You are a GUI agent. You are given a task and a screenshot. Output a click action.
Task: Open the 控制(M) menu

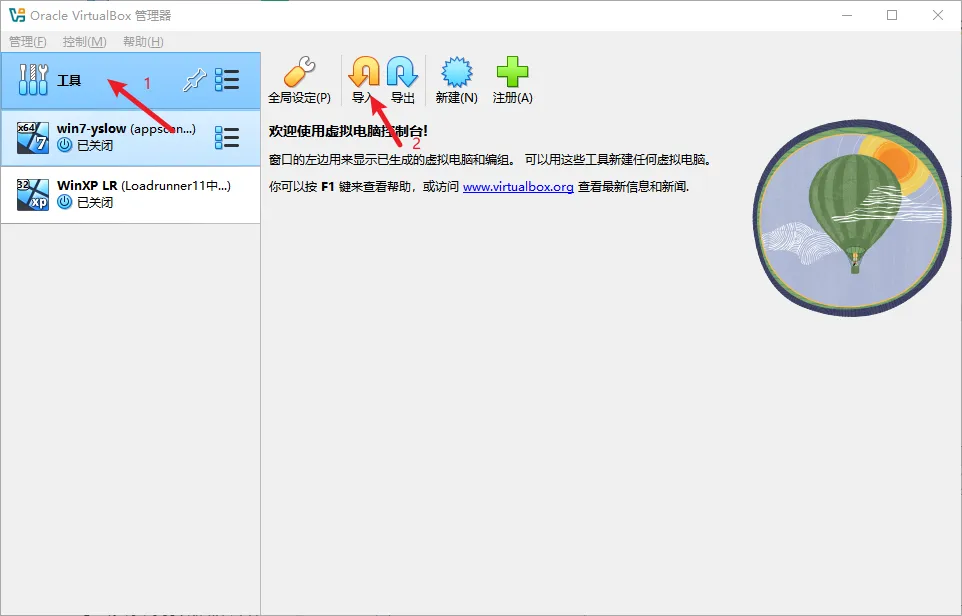click(x=84, y=42)
